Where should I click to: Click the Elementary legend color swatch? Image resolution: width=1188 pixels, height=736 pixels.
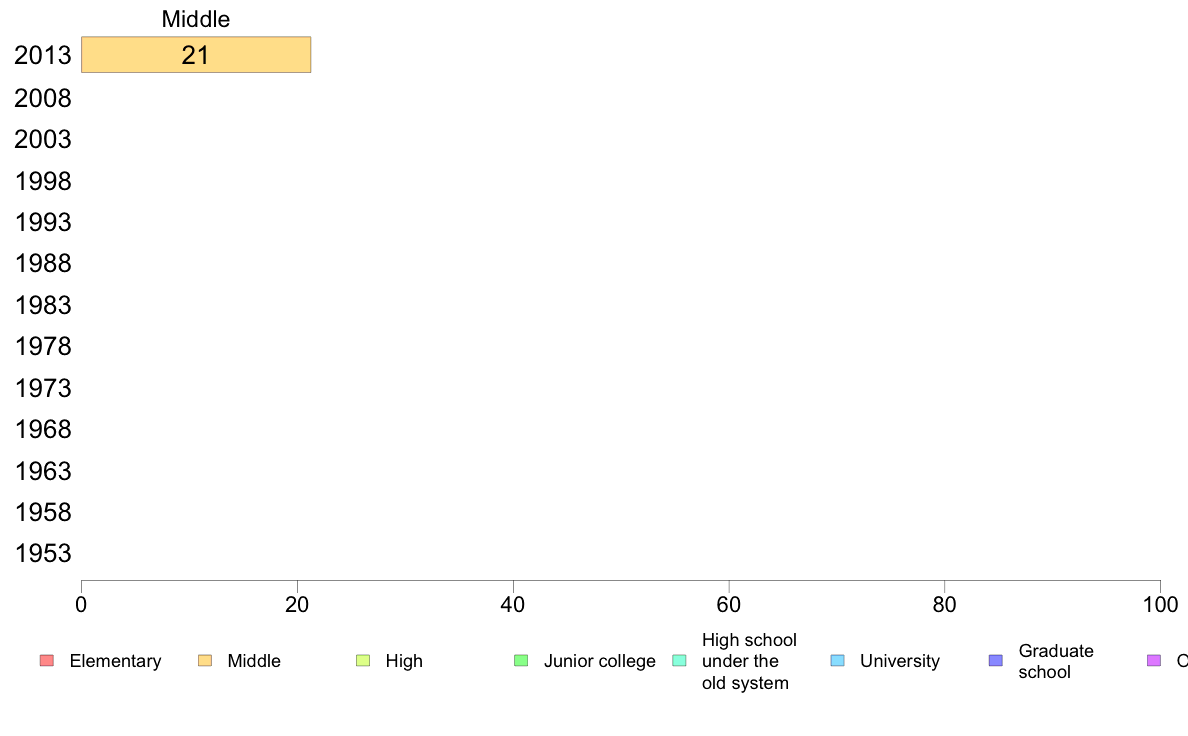pos(47,660)
